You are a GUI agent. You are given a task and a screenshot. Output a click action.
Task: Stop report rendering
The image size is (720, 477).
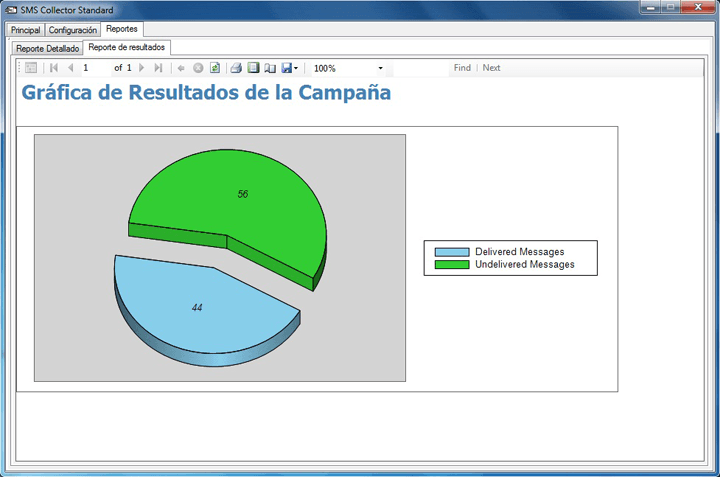pos(198,68)
